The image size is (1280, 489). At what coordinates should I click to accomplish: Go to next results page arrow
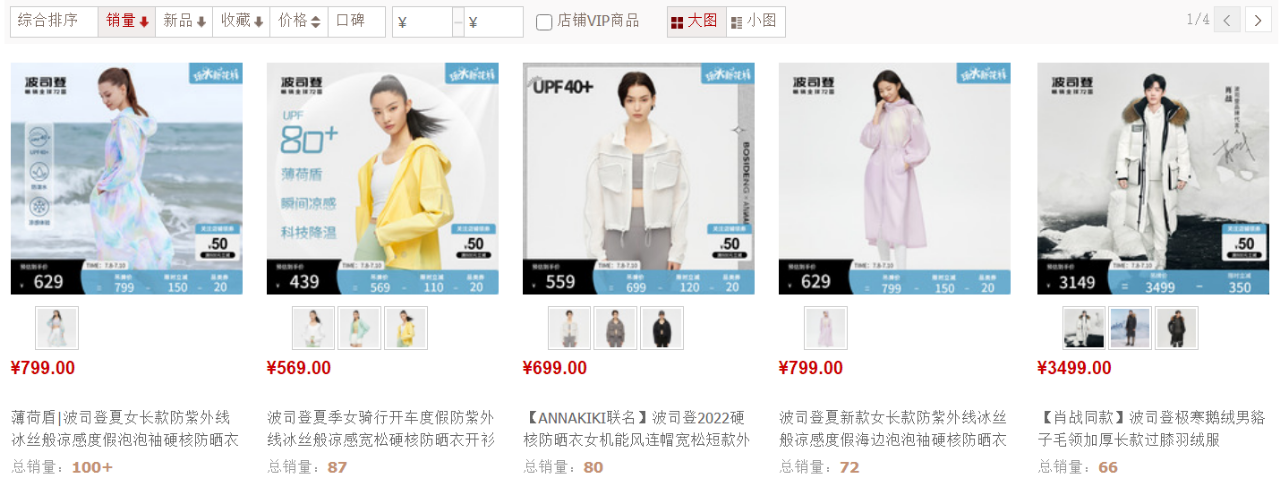1258,19
